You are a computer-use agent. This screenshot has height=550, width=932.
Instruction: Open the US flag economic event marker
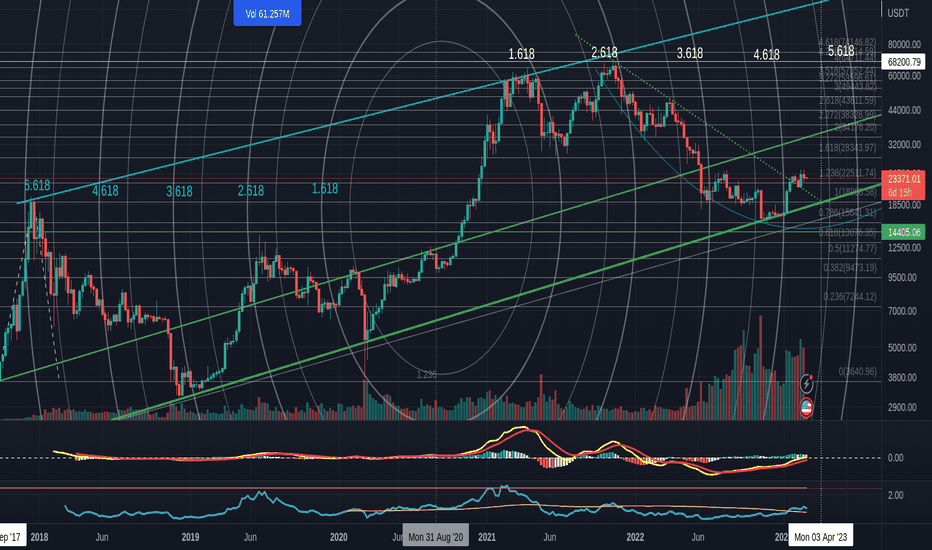coord(806,408)
